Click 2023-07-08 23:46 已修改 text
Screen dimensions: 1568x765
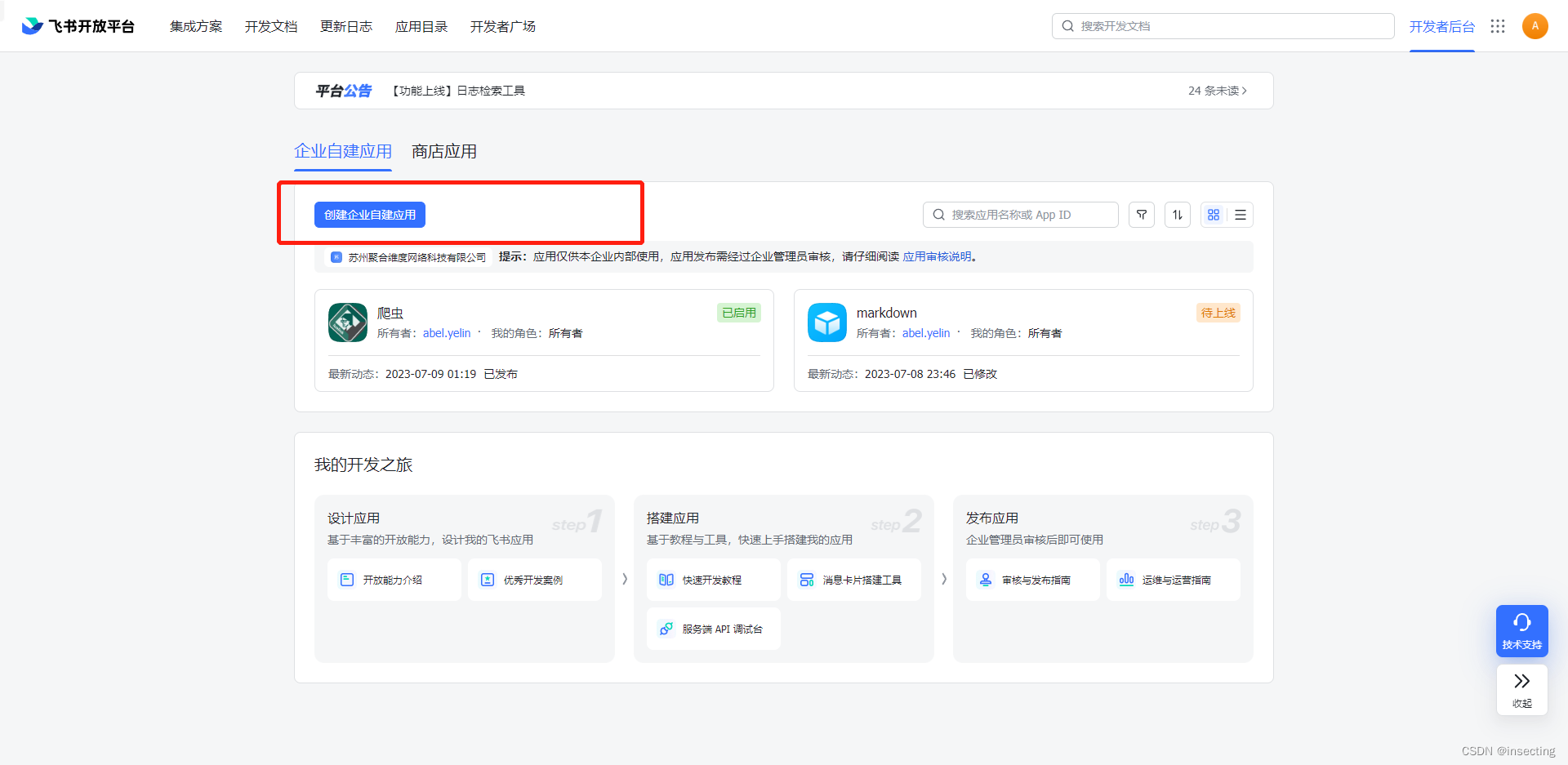point(931,374)
